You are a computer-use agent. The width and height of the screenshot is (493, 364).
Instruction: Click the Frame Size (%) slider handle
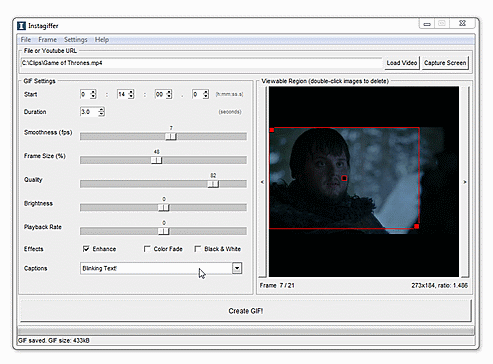[156, 160]
